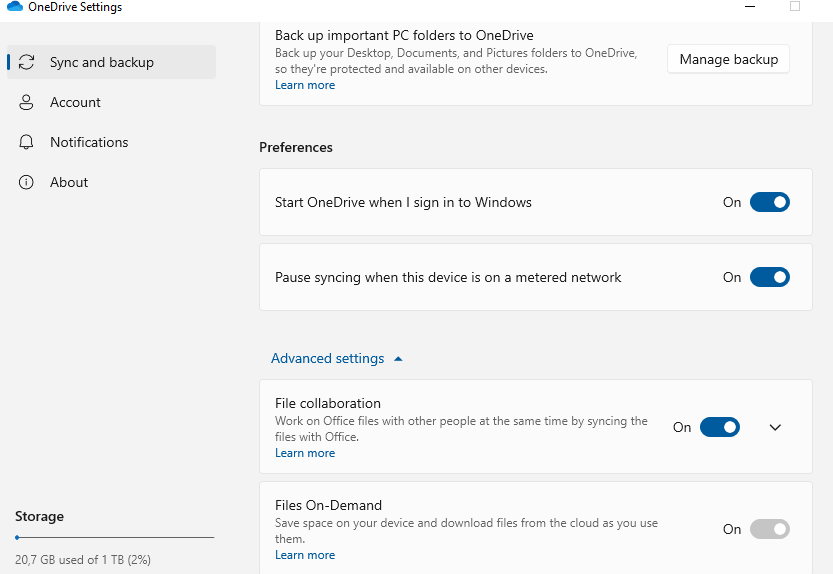Screen dimensions: 833x574
Task: Click the Sync and backup arrows icon
Action: [27, 62]
